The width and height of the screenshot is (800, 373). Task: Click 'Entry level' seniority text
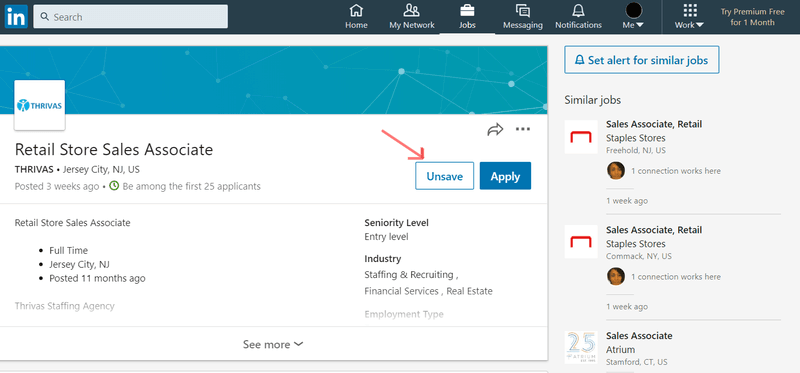(x=386, y=237)
